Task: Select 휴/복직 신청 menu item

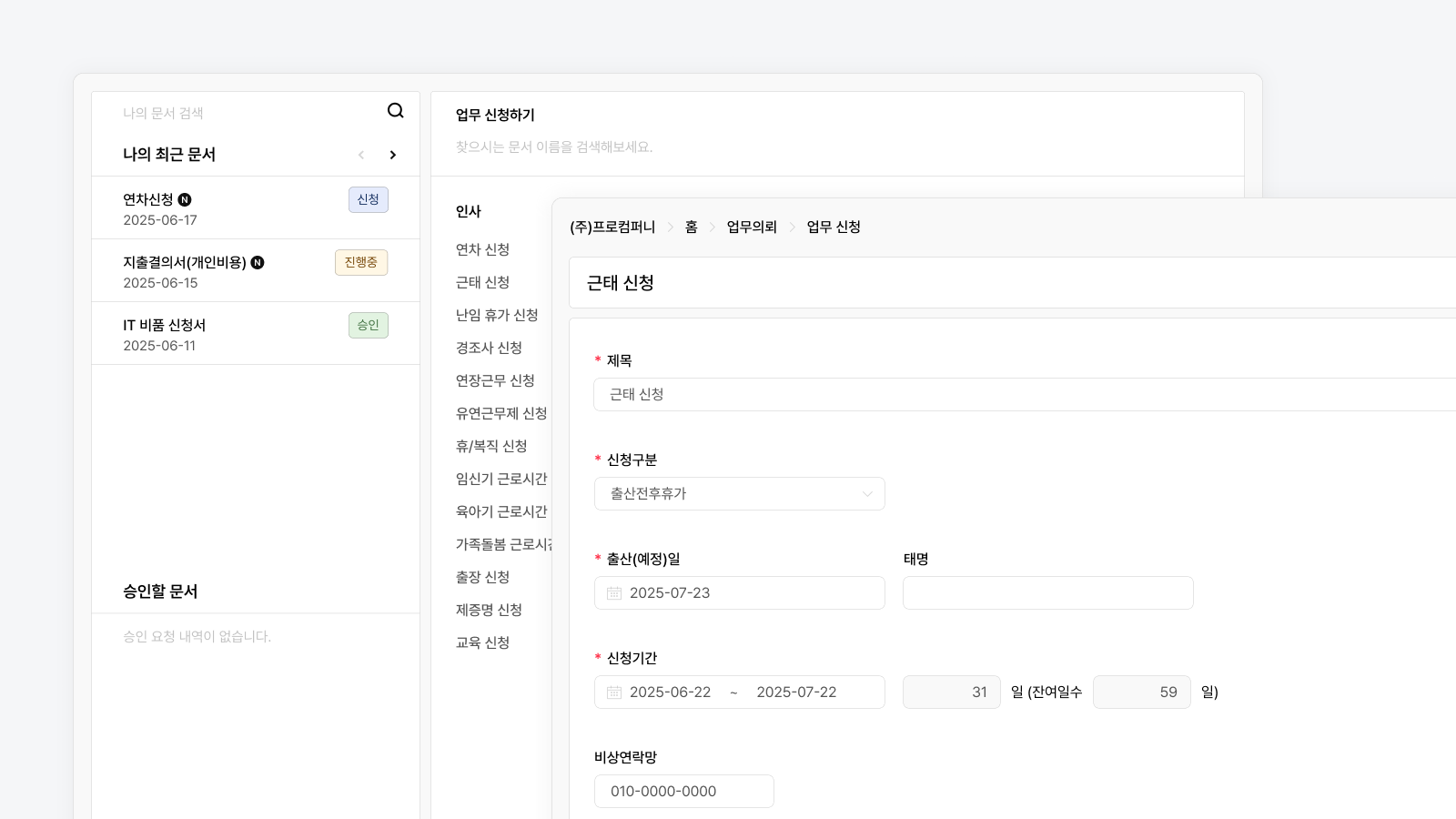Action: (491, 446)
